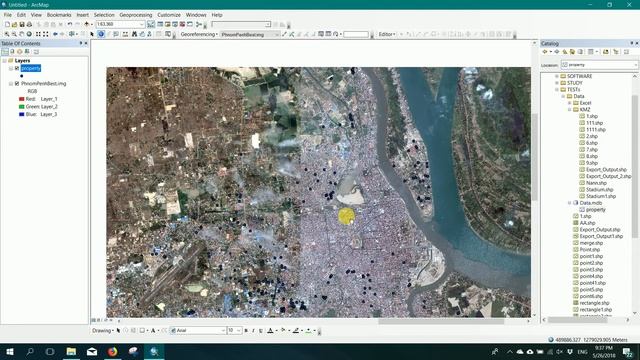Open the georeferencing layer dropdown
Viewport: 640px width, 360px height.
coord(277,35)
